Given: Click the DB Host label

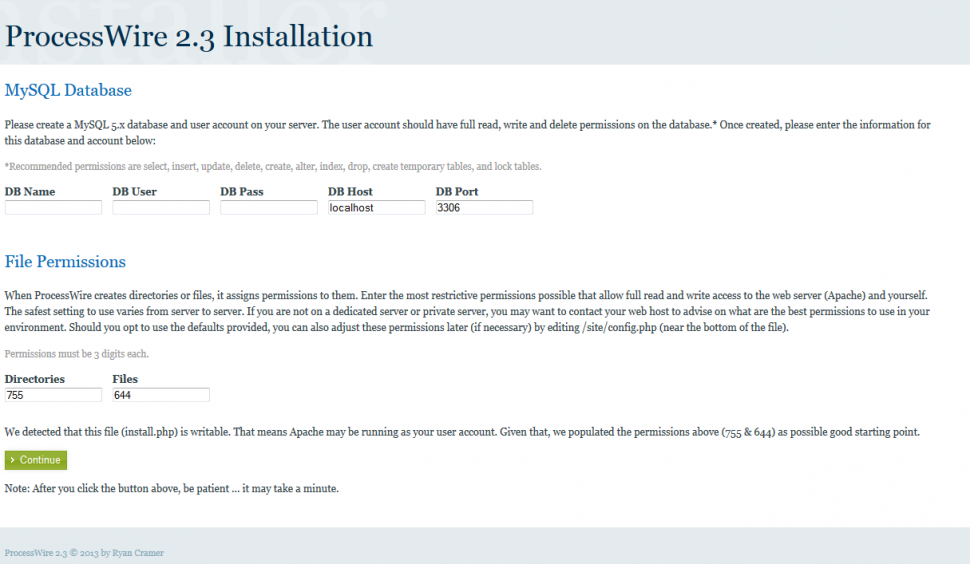Looking at the screenshot, I should coord(350,191).
